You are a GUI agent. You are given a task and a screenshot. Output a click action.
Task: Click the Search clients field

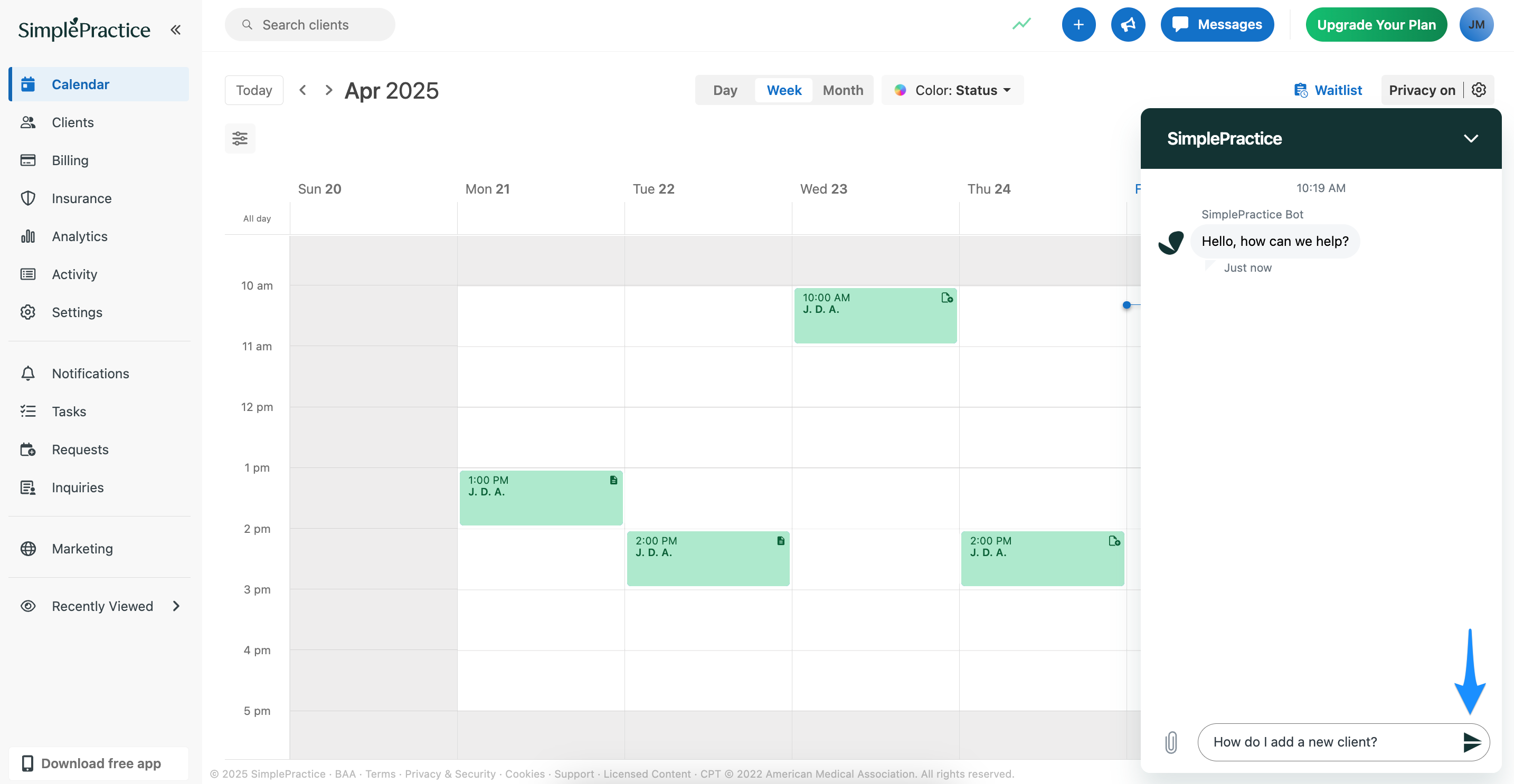coord(310,25)
